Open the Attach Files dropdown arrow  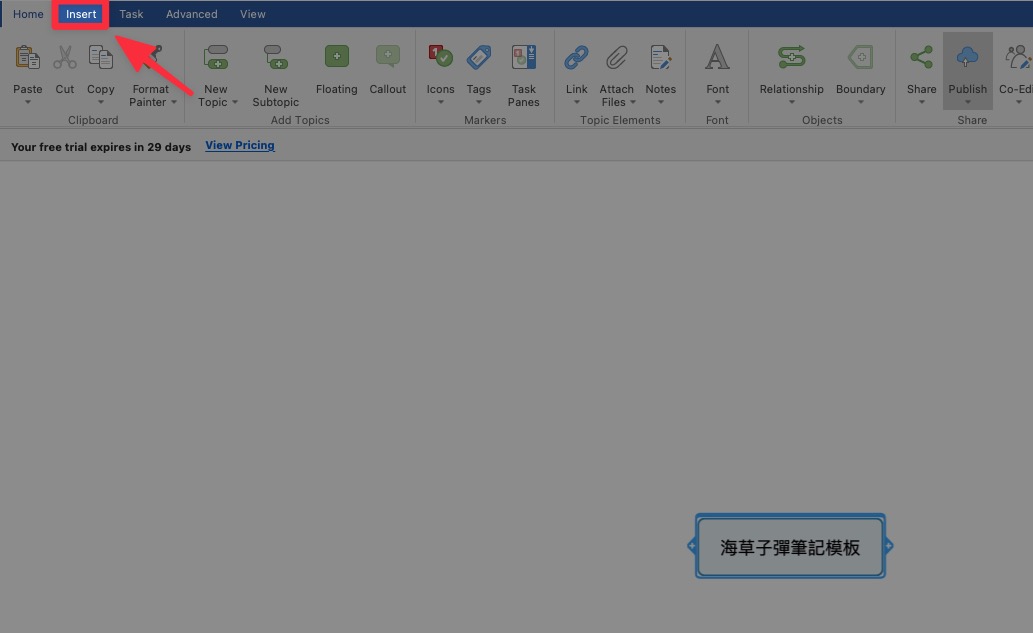(x=632, y=102)
